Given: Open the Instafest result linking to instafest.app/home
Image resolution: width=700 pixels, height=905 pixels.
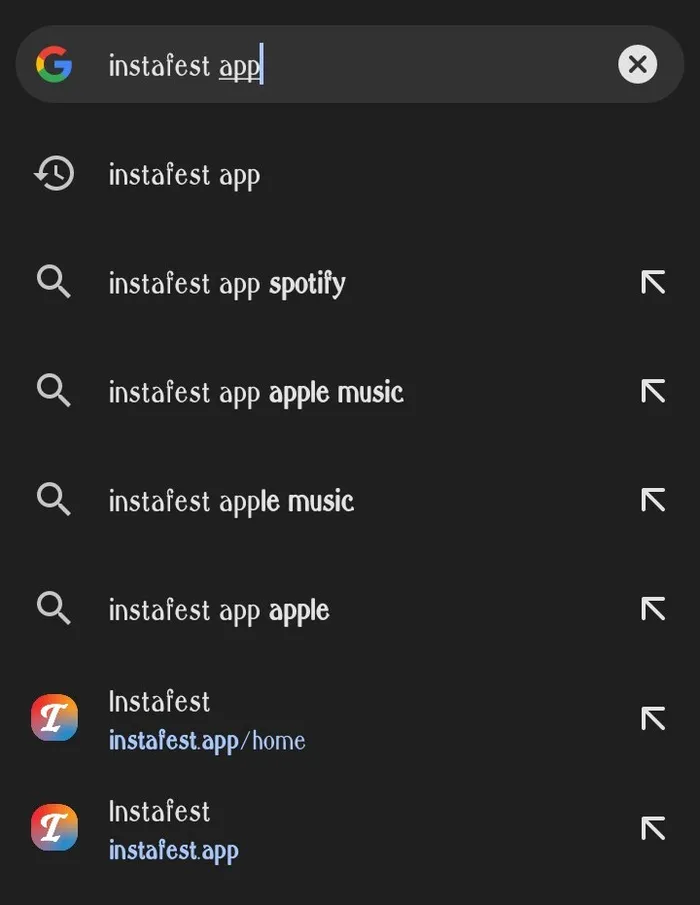Looking at the screenshot, I should point(207,717).
